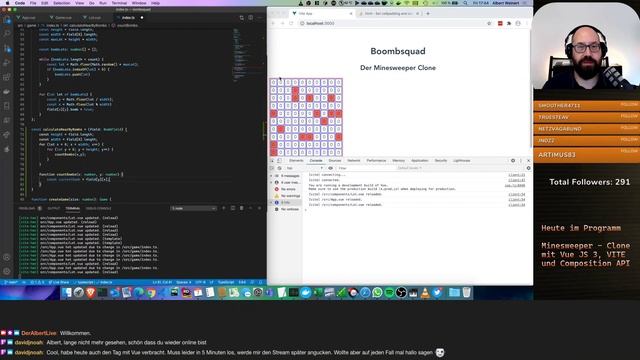
Task: Switch to the DevTools Lighthouse tab
Action: coord(462,161)
